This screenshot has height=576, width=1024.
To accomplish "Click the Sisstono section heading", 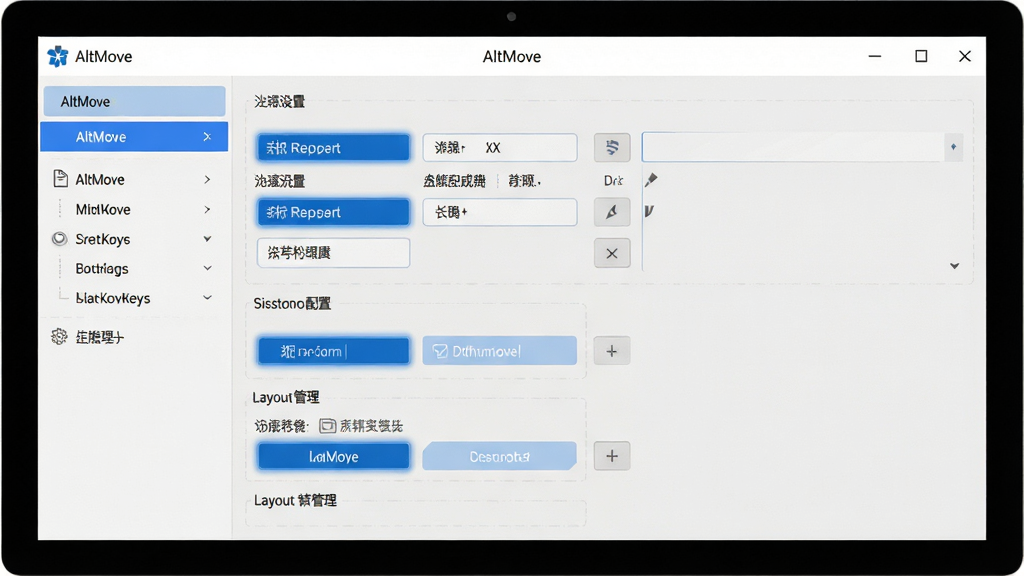I will pyautogui.click(x=293, y=304).
